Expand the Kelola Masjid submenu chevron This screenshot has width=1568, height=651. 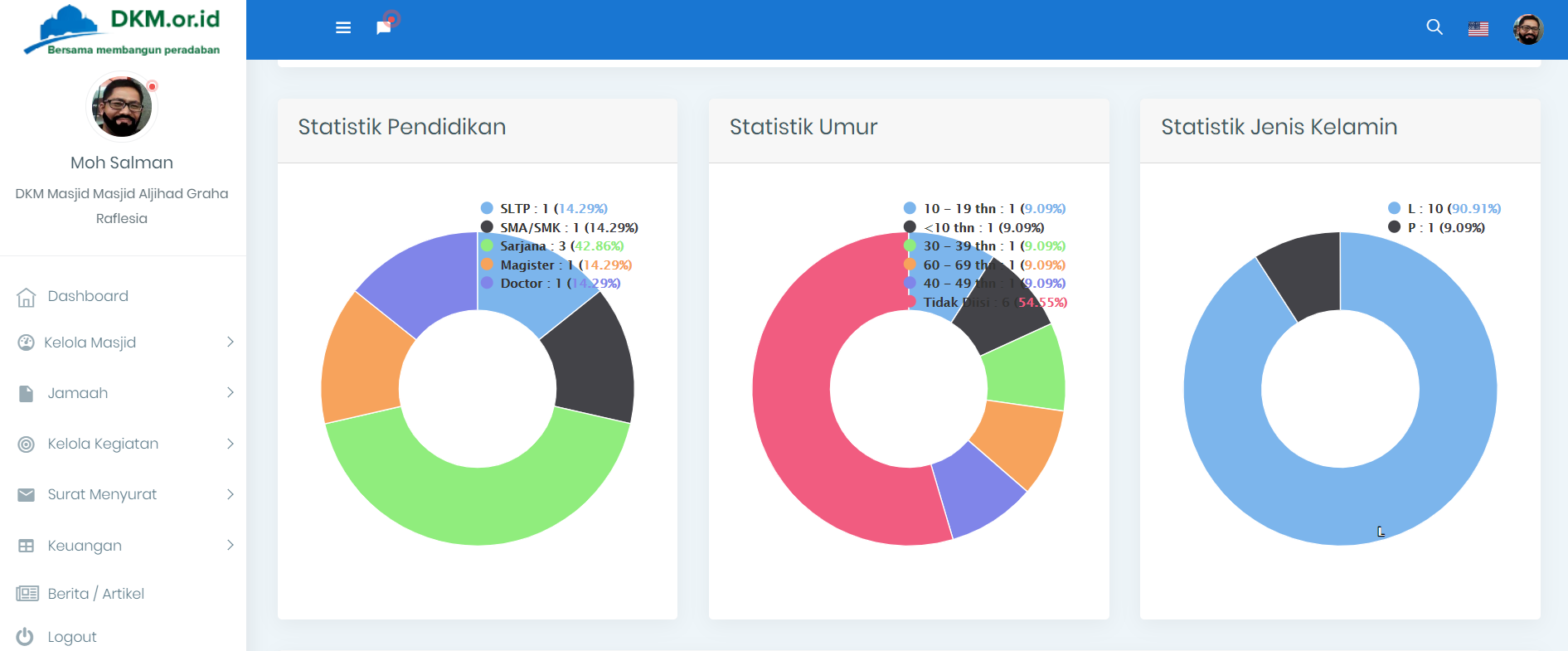[x=230, y=343]
